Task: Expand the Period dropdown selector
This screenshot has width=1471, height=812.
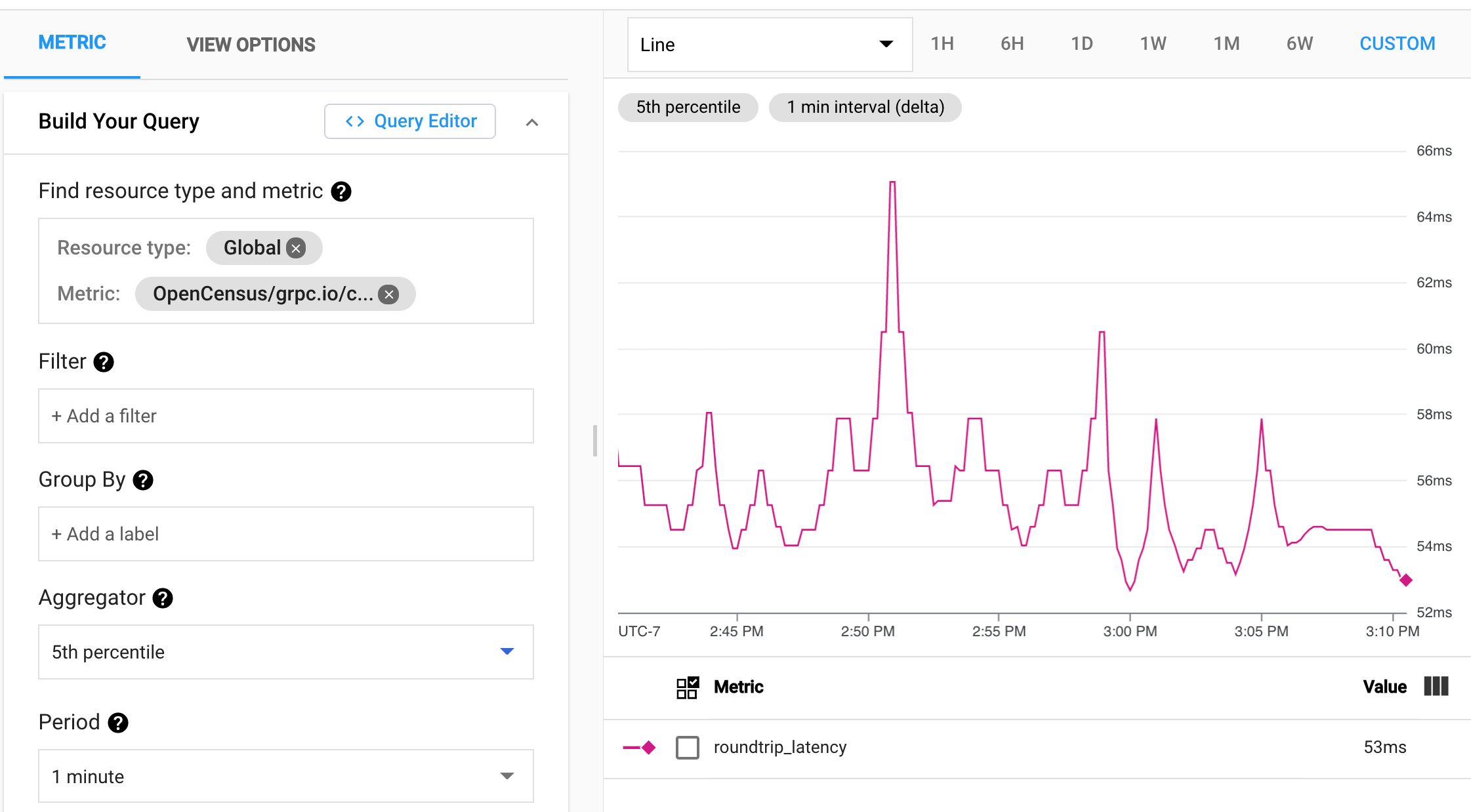Action: (510, 777)
